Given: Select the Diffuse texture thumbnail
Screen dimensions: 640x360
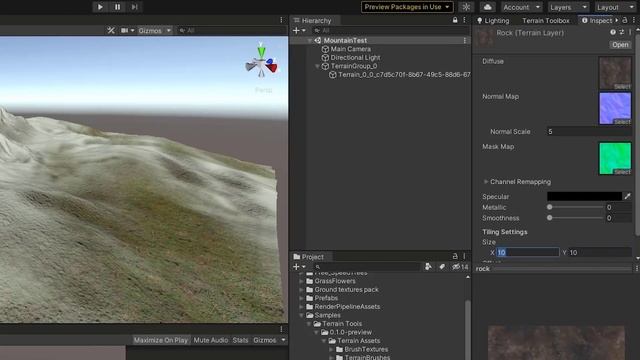Looking at the screenshot, I should click(x=615, y=73).
